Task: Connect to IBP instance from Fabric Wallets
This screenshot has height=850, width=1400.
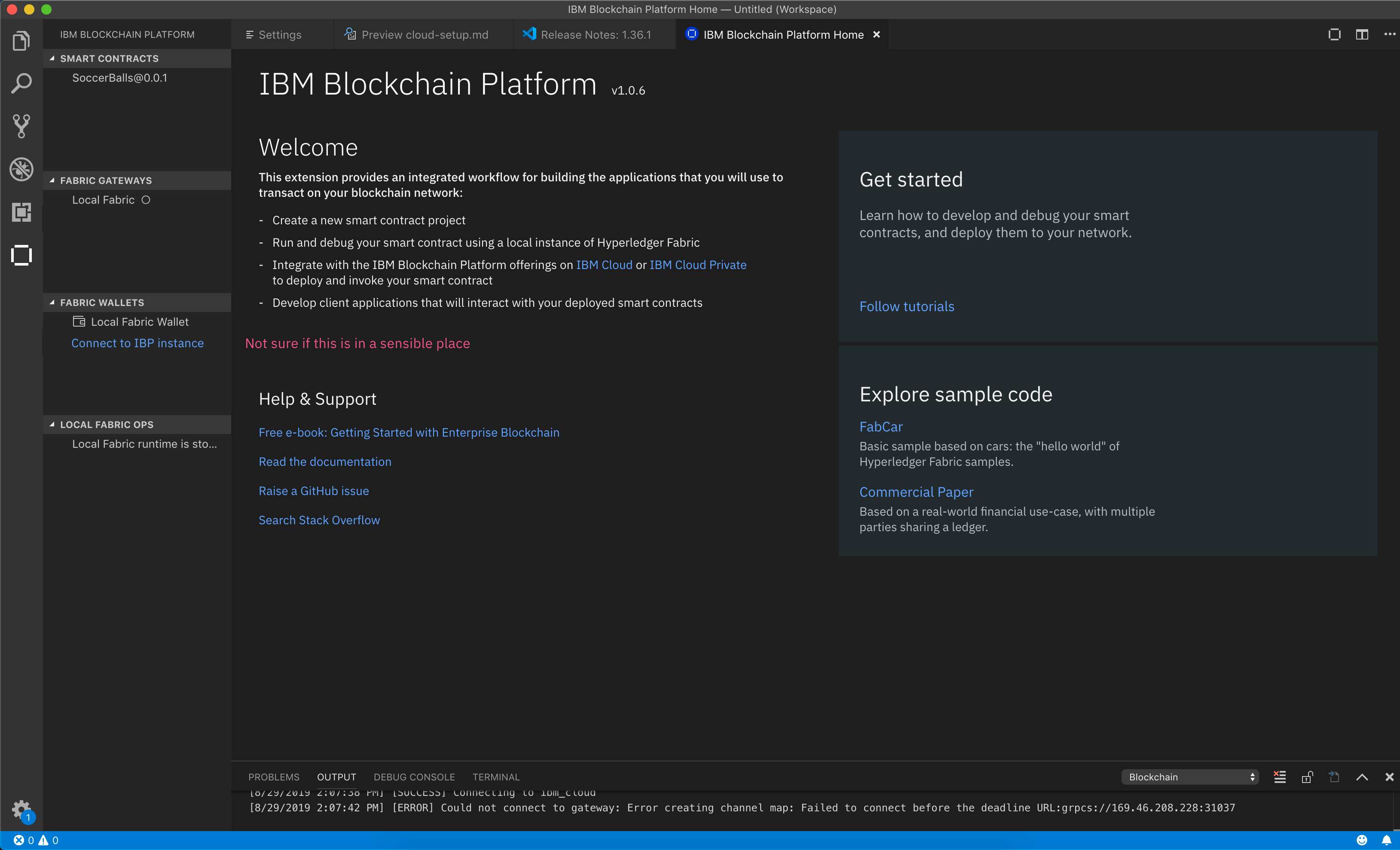Action: [137, 343]
